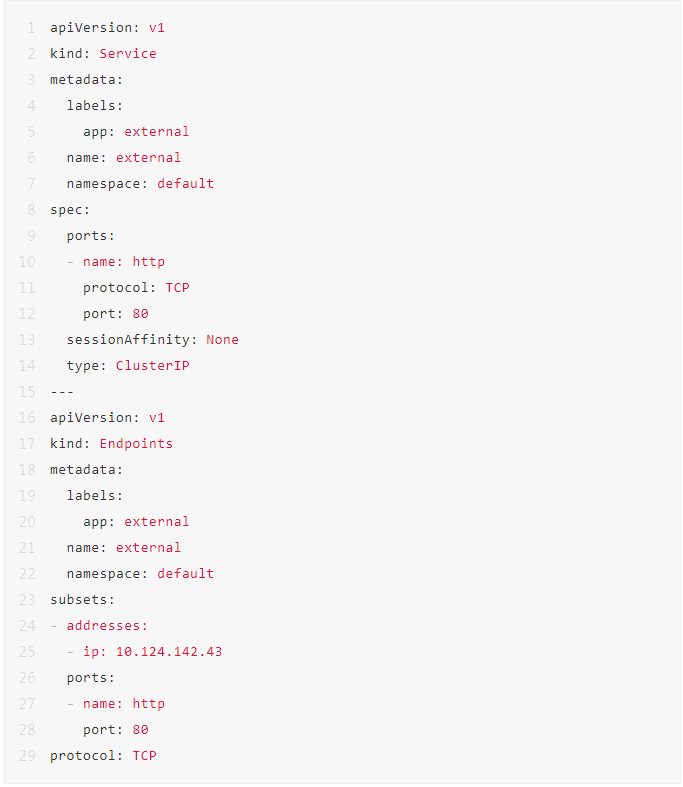Image resolution: width=683 pixels, height=787 pixels.
Task: Click line number 8 in the gutter
Action: point(31,209)
